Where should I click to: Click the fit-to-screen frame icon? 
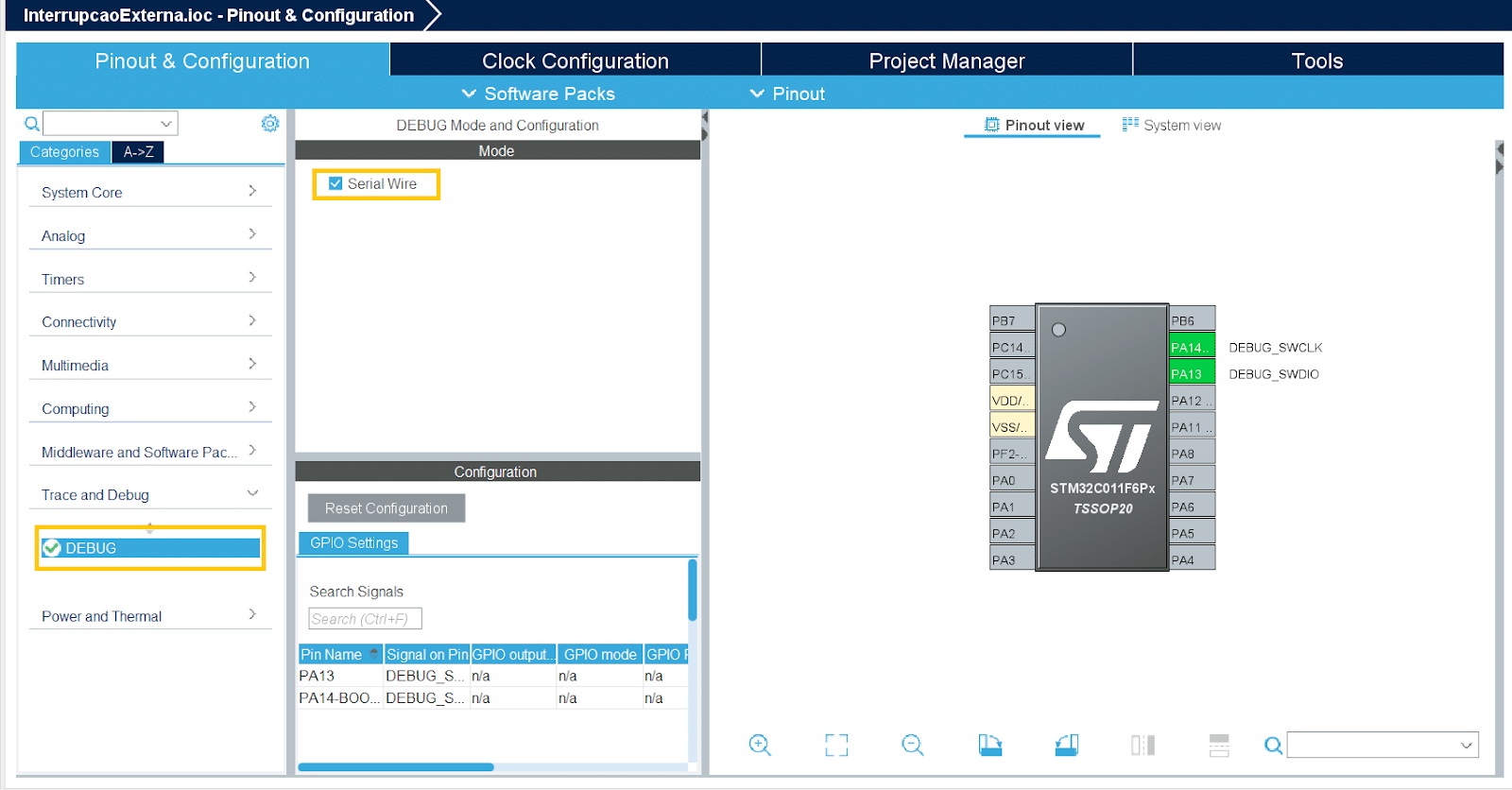tap(836, 745)
